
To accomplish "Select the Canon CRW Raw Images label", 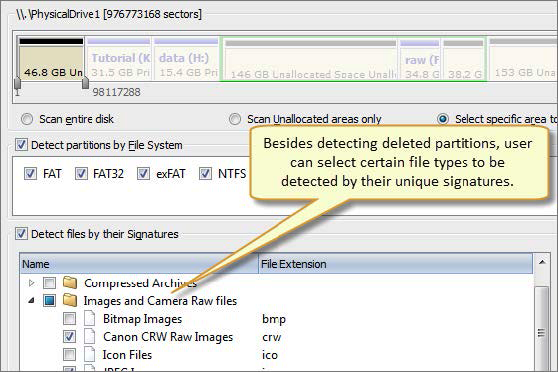I will coord(168,337).
